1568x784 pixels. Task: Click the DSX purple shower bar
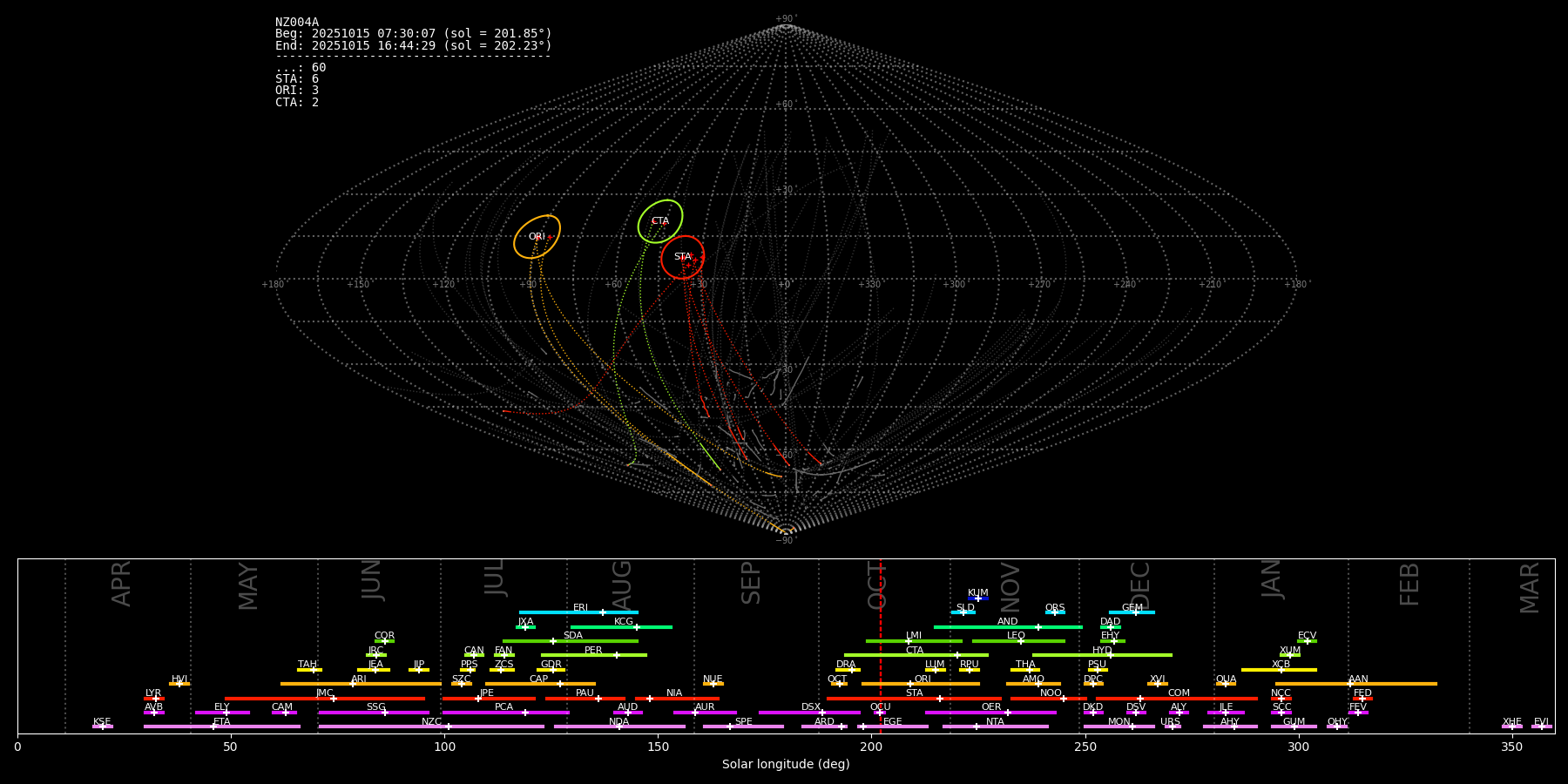point(809,713)
